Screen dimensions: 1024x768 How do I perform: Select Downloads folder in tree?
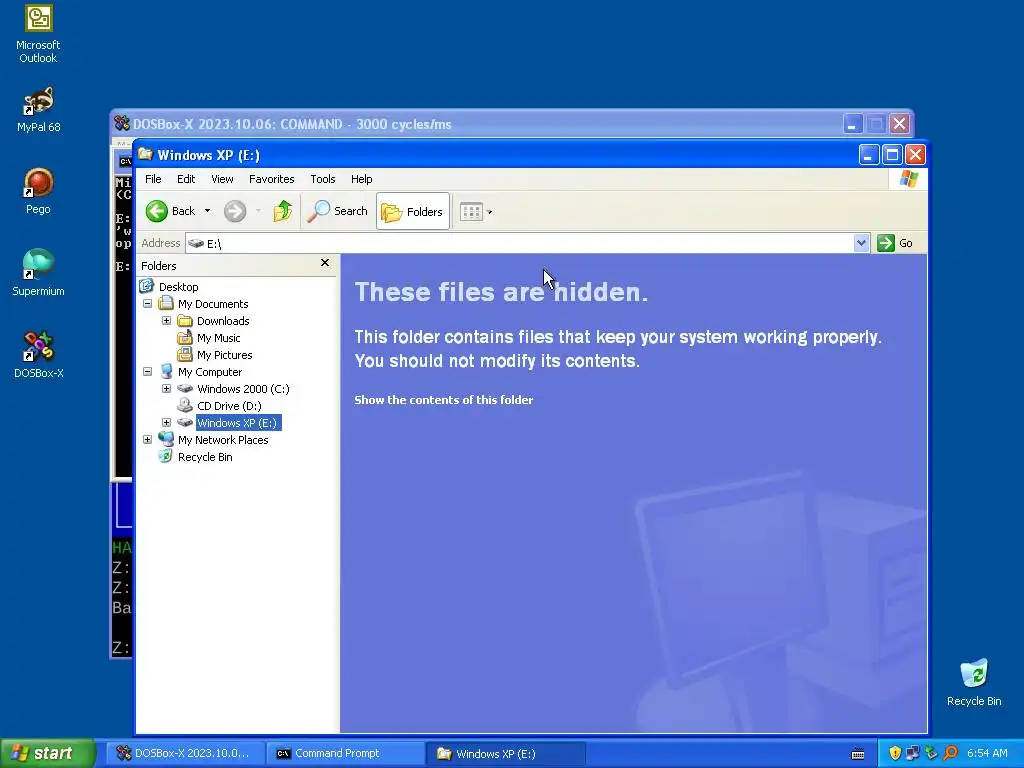(x=223, y=321)
